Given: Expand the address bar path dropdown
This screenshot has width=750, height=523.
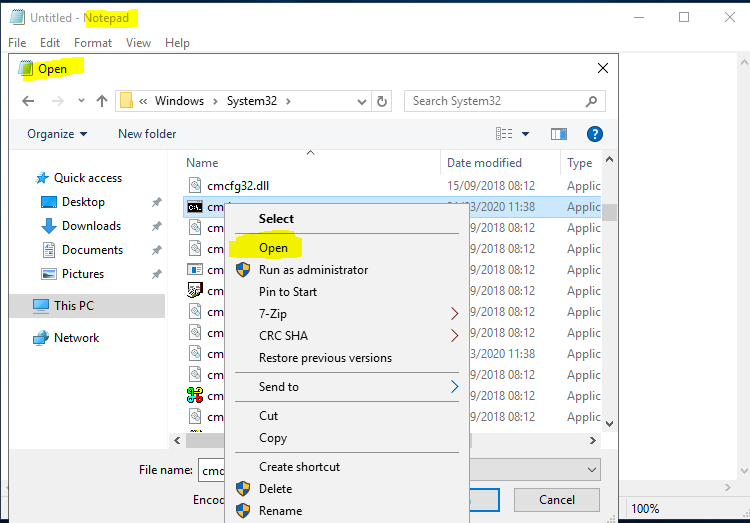Looking at the screenshot, I should (362, 101).
